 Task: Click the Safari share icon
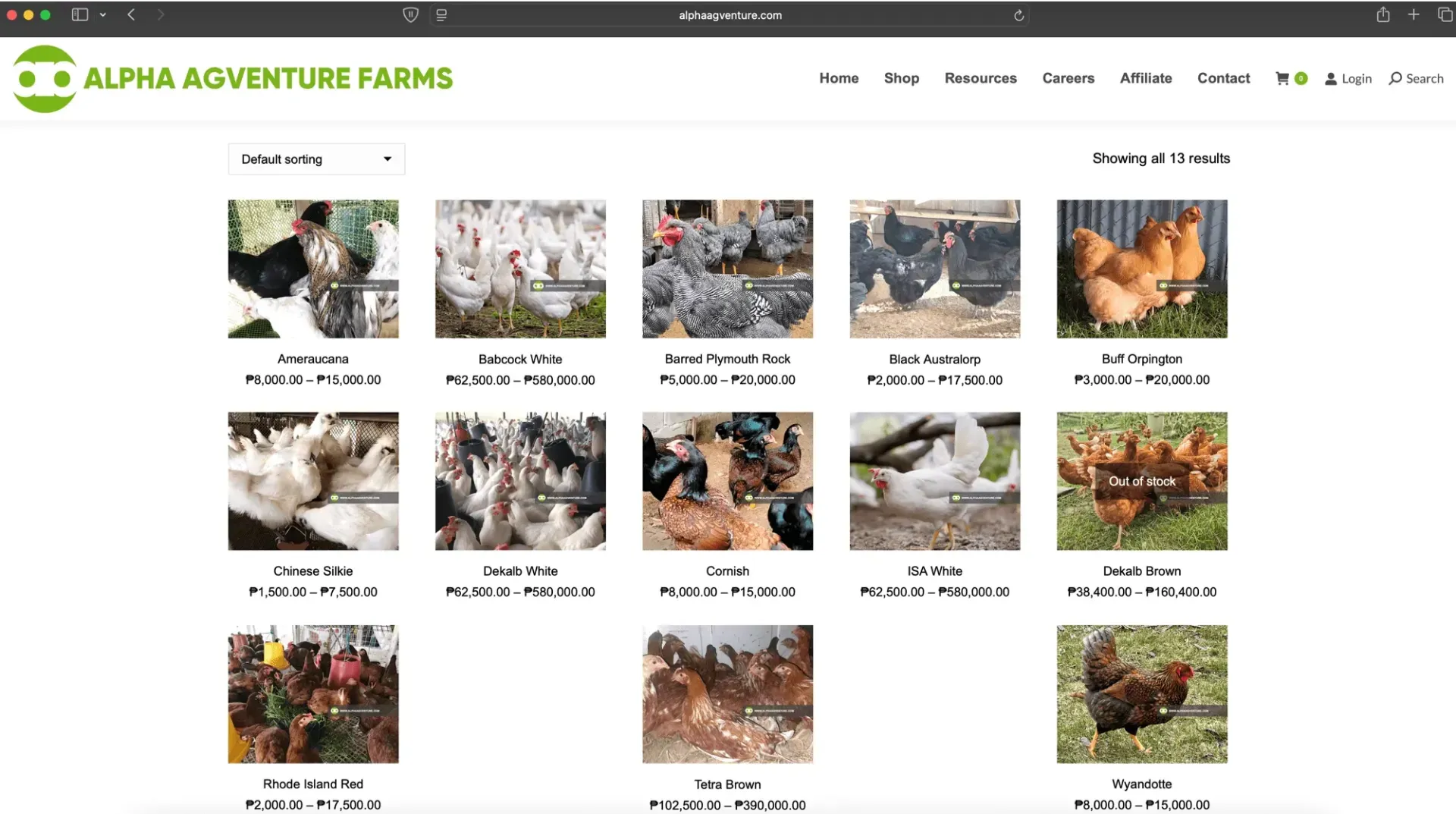[x=1383, y=14]
